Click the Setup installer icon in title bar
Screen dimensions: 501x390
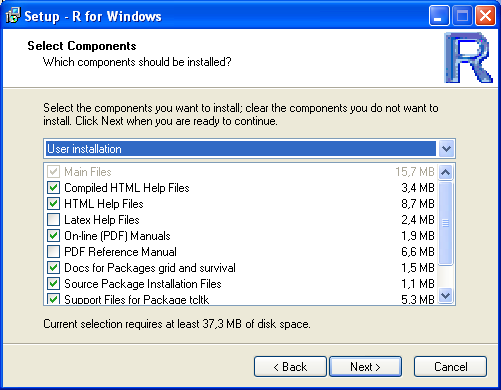point(13,15)
